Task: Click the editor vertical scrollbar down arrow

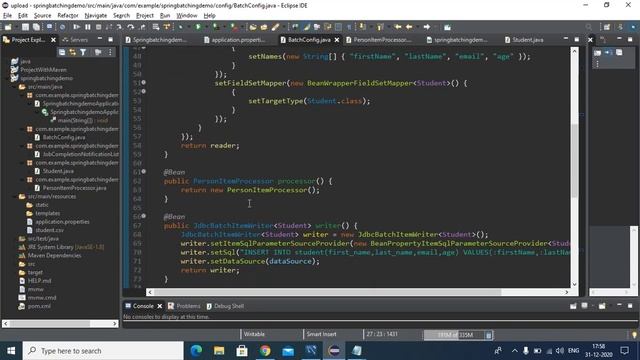Action: (574, 284)
